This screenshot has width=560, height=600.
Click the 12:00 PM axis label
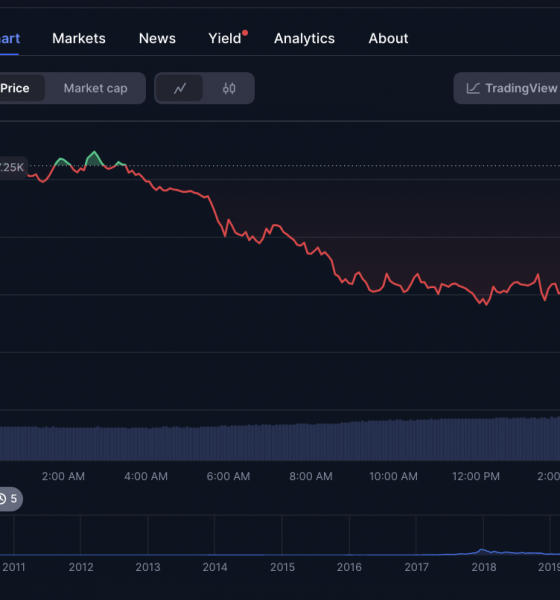click(x=476, y=476)
